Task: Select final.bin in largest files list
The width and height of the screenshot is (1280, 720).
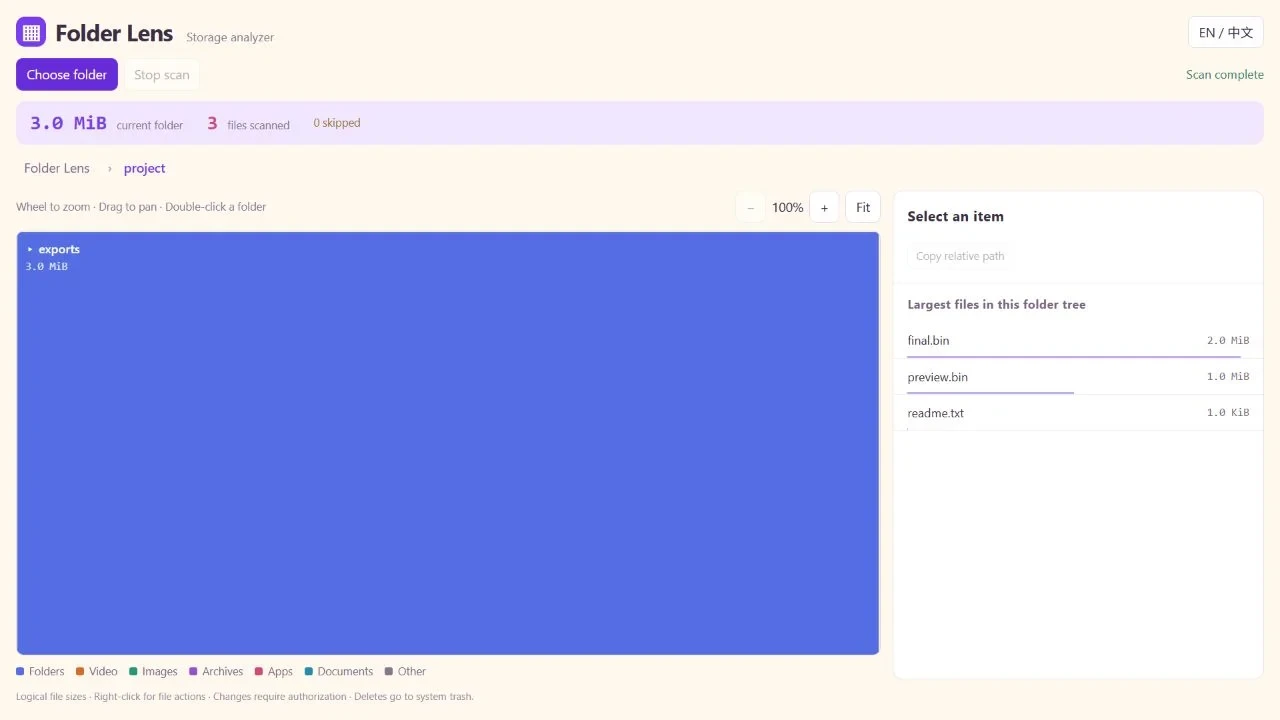Action: (1078, 341)
